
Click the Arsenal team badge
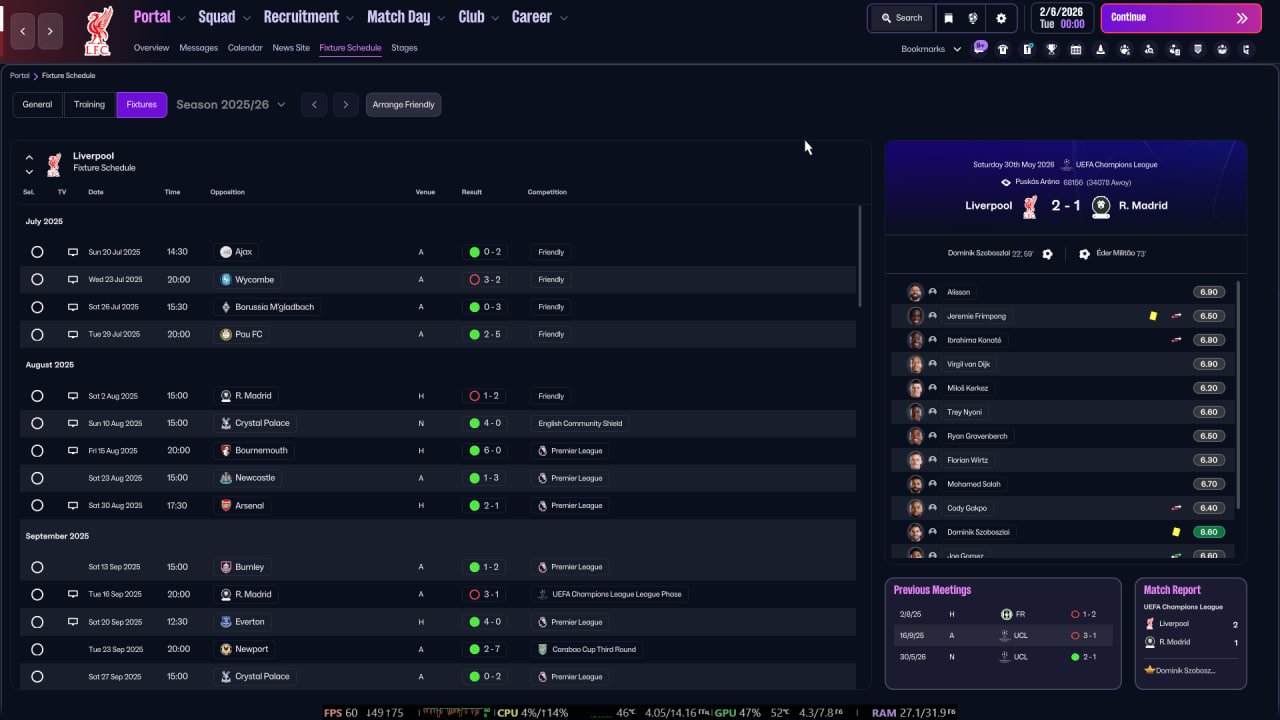coord(226,506)
